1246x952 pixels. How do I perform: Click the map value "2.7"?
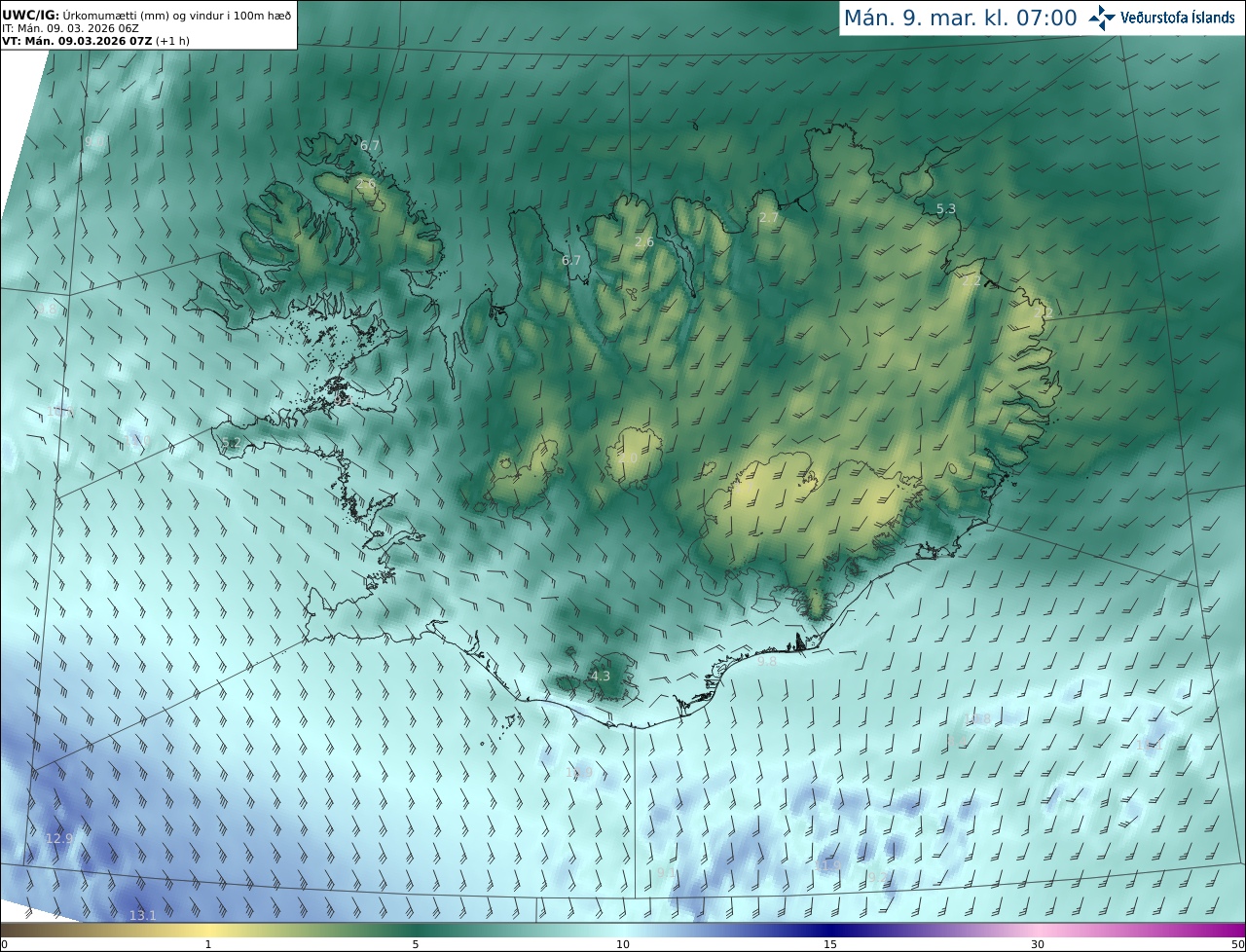769,218
